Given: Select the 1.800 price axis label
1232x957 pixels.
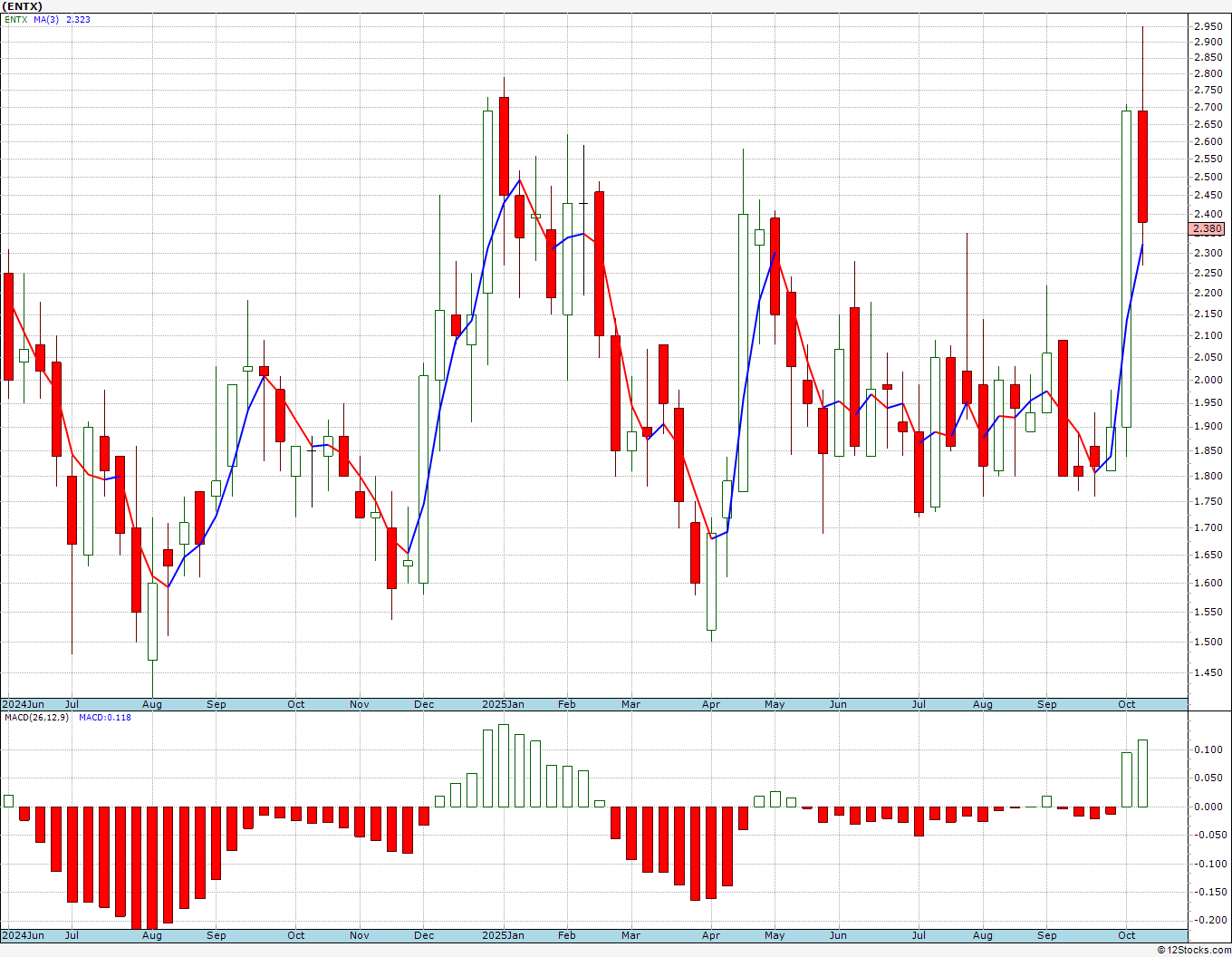Looking at the screenshot, I should [x=1208, y=476].
